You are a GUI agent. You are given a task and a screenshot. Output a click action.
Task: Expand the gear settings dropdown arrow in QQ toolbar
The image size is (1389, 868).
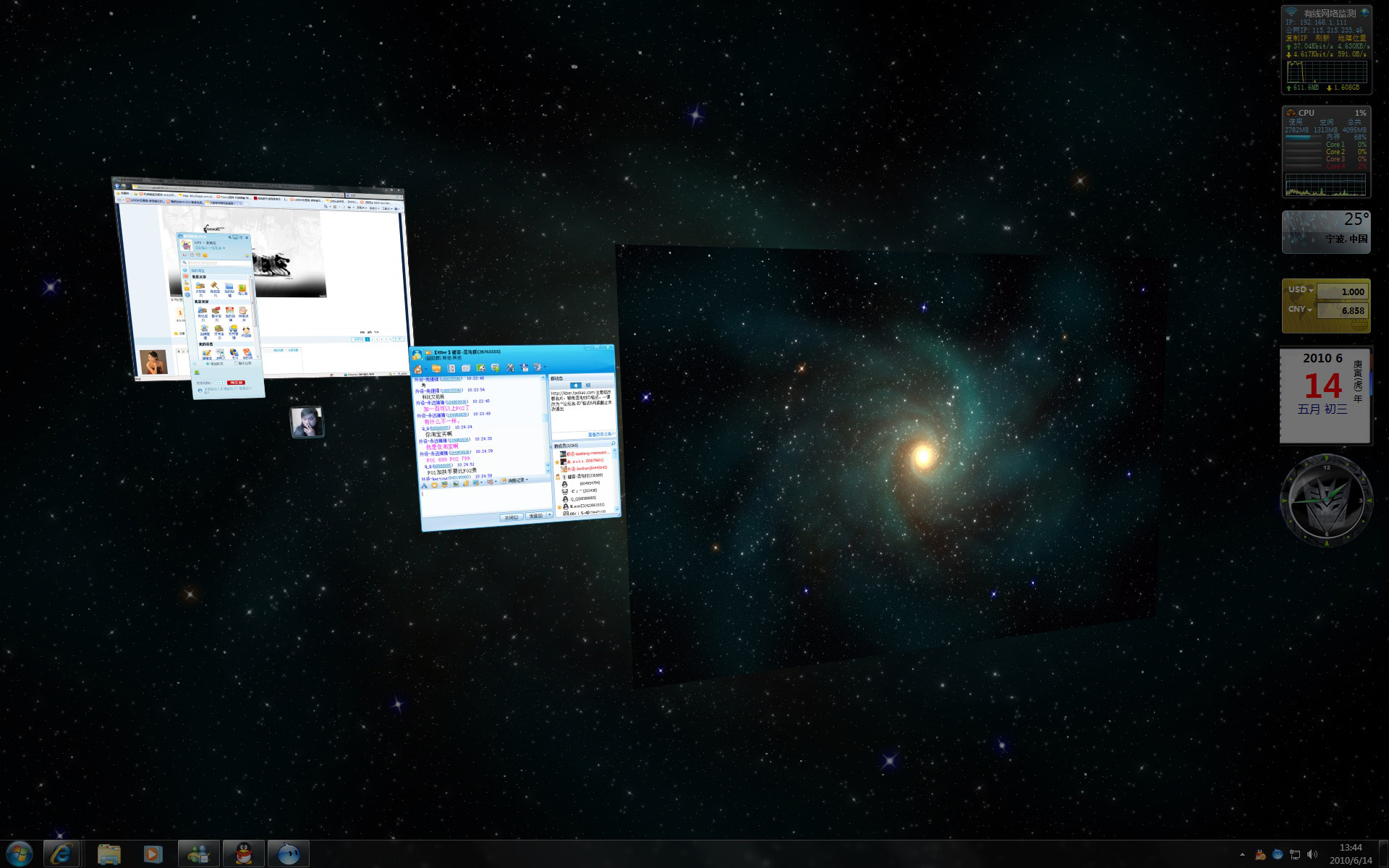click(545, 367)
